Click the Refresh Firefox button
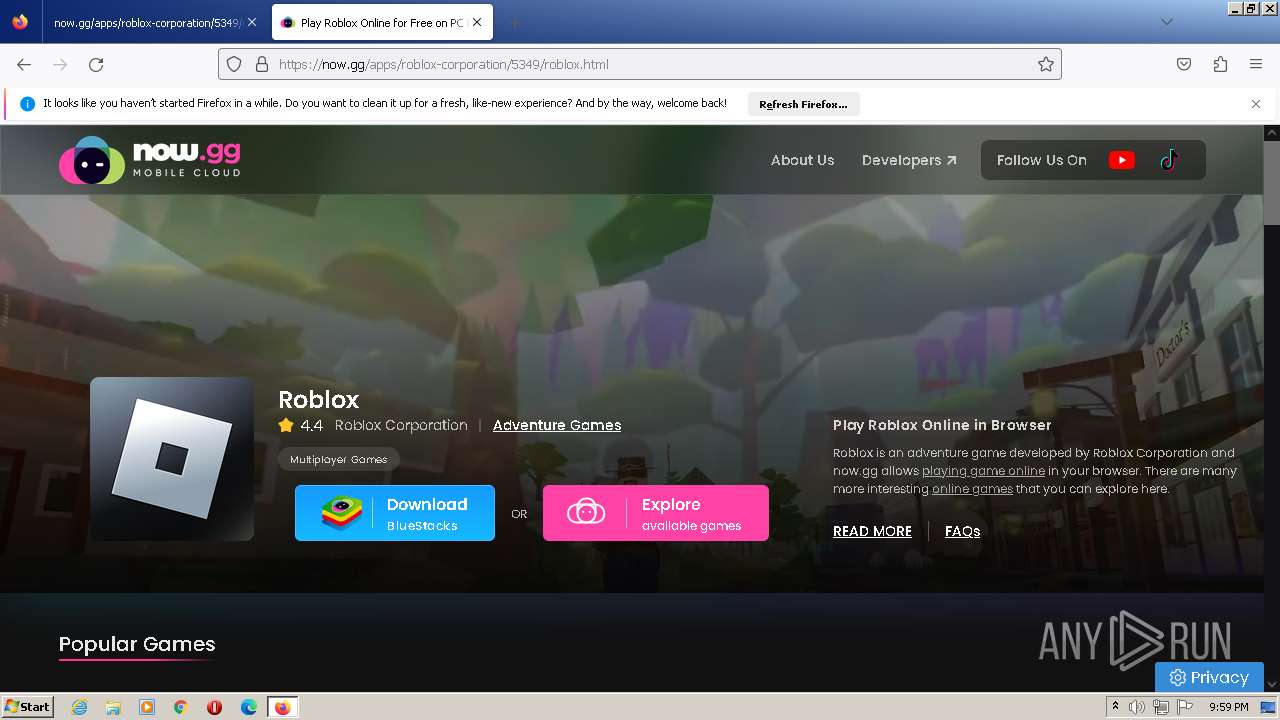 [x=803, y=104]
